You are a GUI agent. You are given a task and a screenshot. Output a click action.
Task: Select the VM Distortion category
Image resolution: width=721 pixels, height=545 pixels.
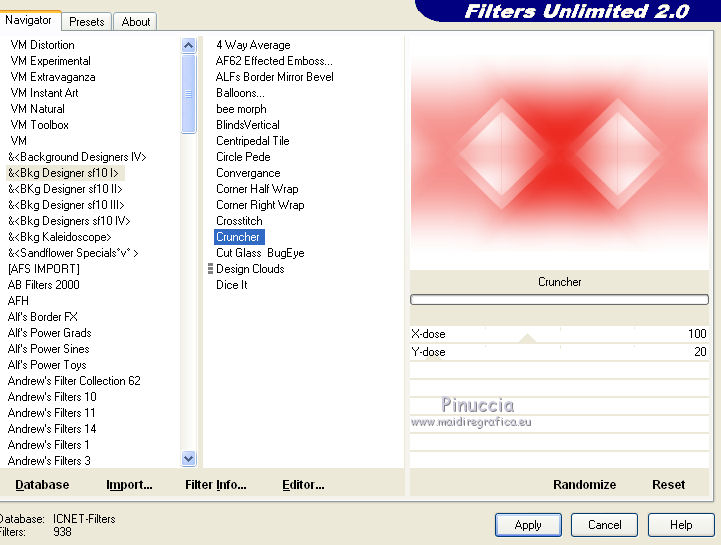pos(43,45)
